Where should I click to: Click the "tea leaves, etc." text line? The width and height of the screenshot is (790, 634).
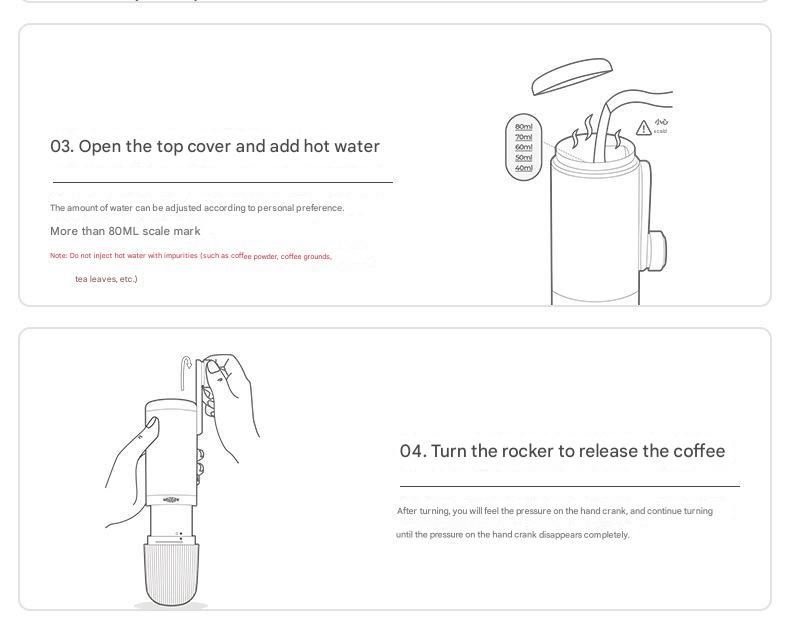[x=106, y=279]
